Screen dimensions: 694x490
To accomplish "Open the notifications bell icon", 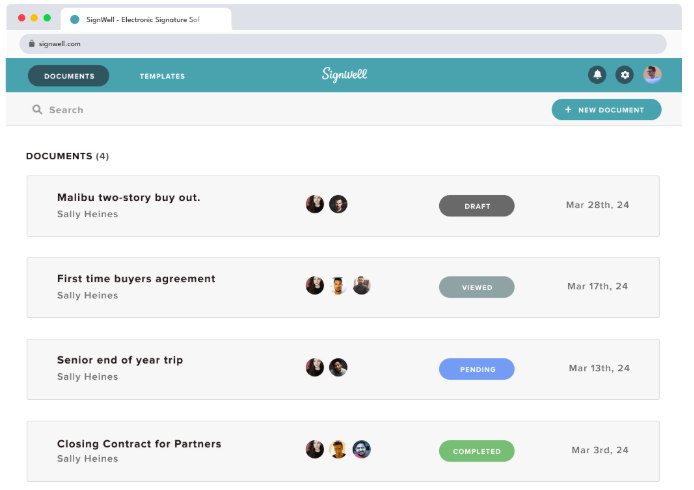I will (597, 75).
